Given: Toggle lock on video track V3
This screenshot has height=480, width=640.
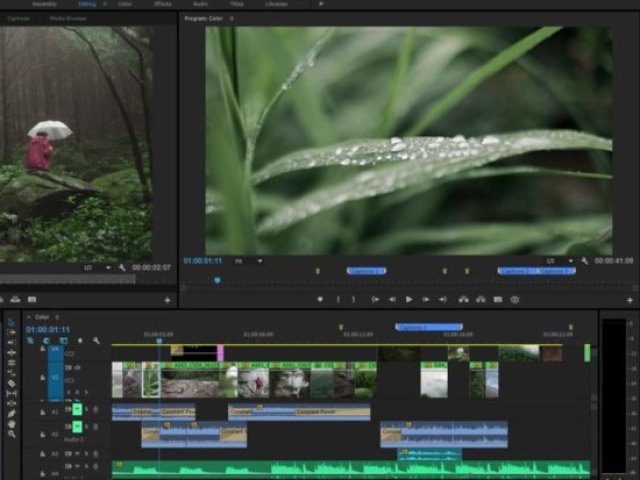Looking at the screenshot, I should click(x=42, y=378).
